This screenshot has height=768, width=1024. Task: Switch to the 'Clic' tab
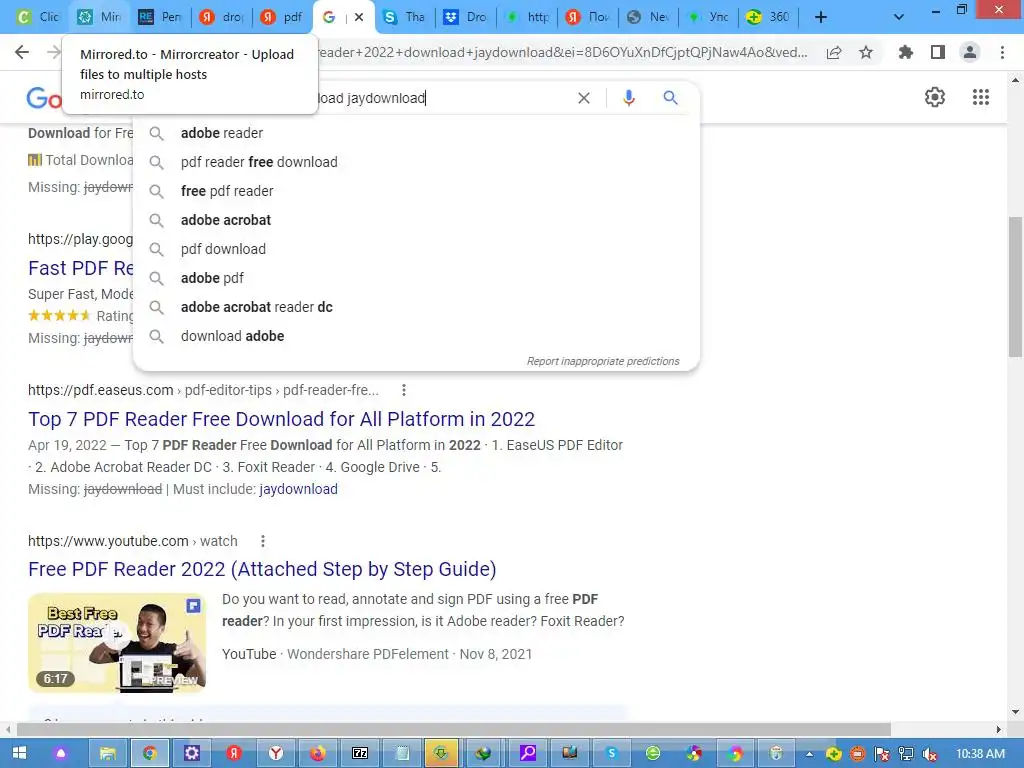[x=38, y=17]
